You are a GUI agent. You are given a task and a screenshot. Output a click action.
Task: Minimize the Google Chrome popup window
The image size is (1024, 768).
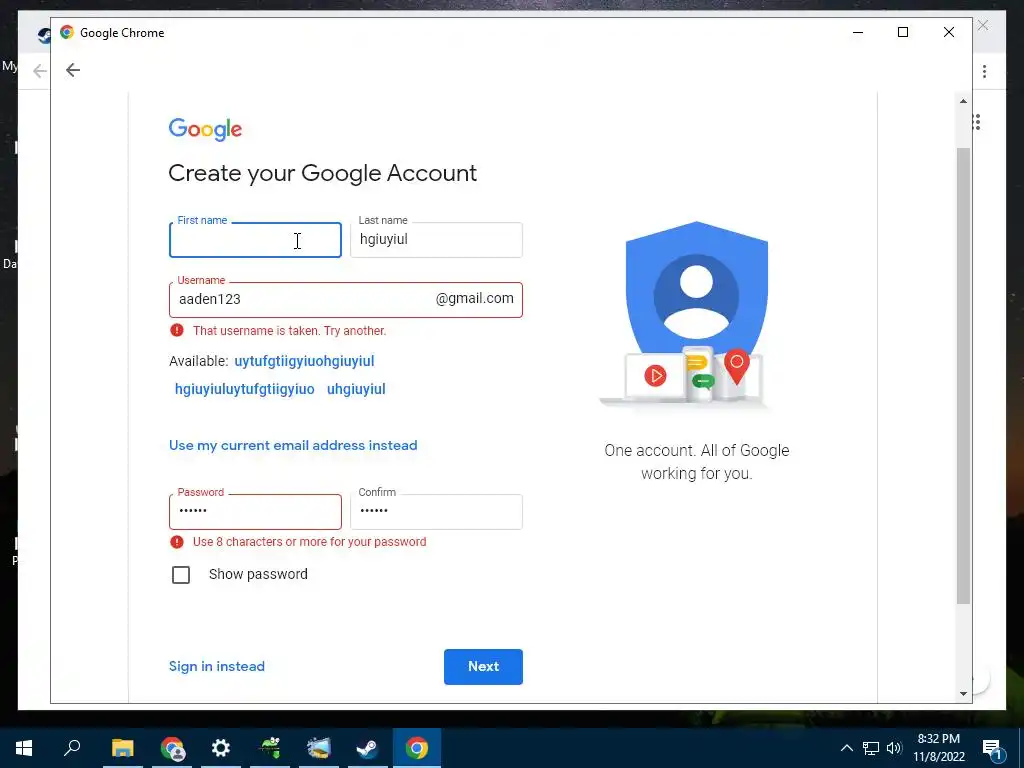pyautogui.click(x=858, y=33)
